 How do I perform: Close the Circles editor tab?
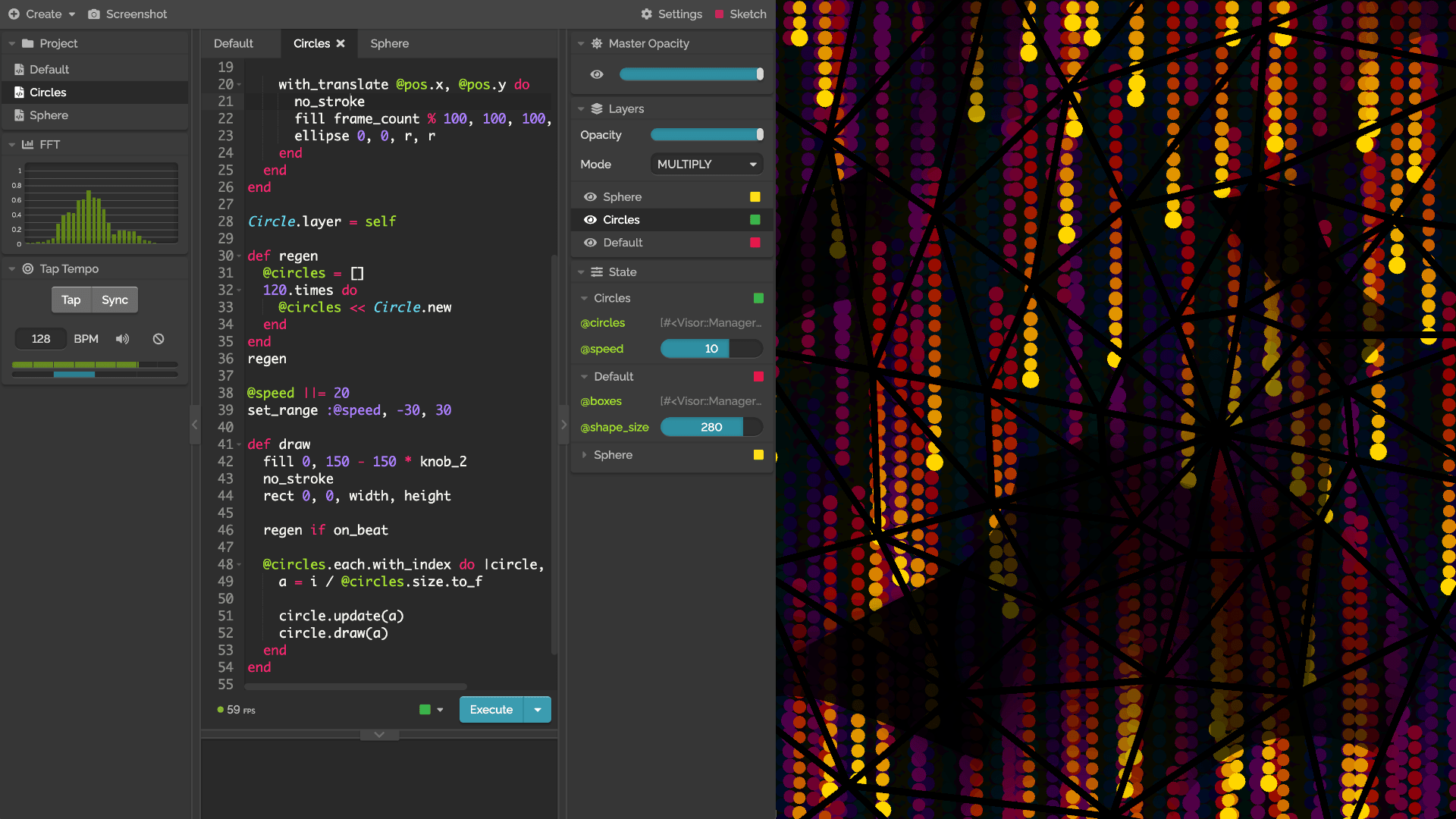pyautogui.click(x=340, y=43)
